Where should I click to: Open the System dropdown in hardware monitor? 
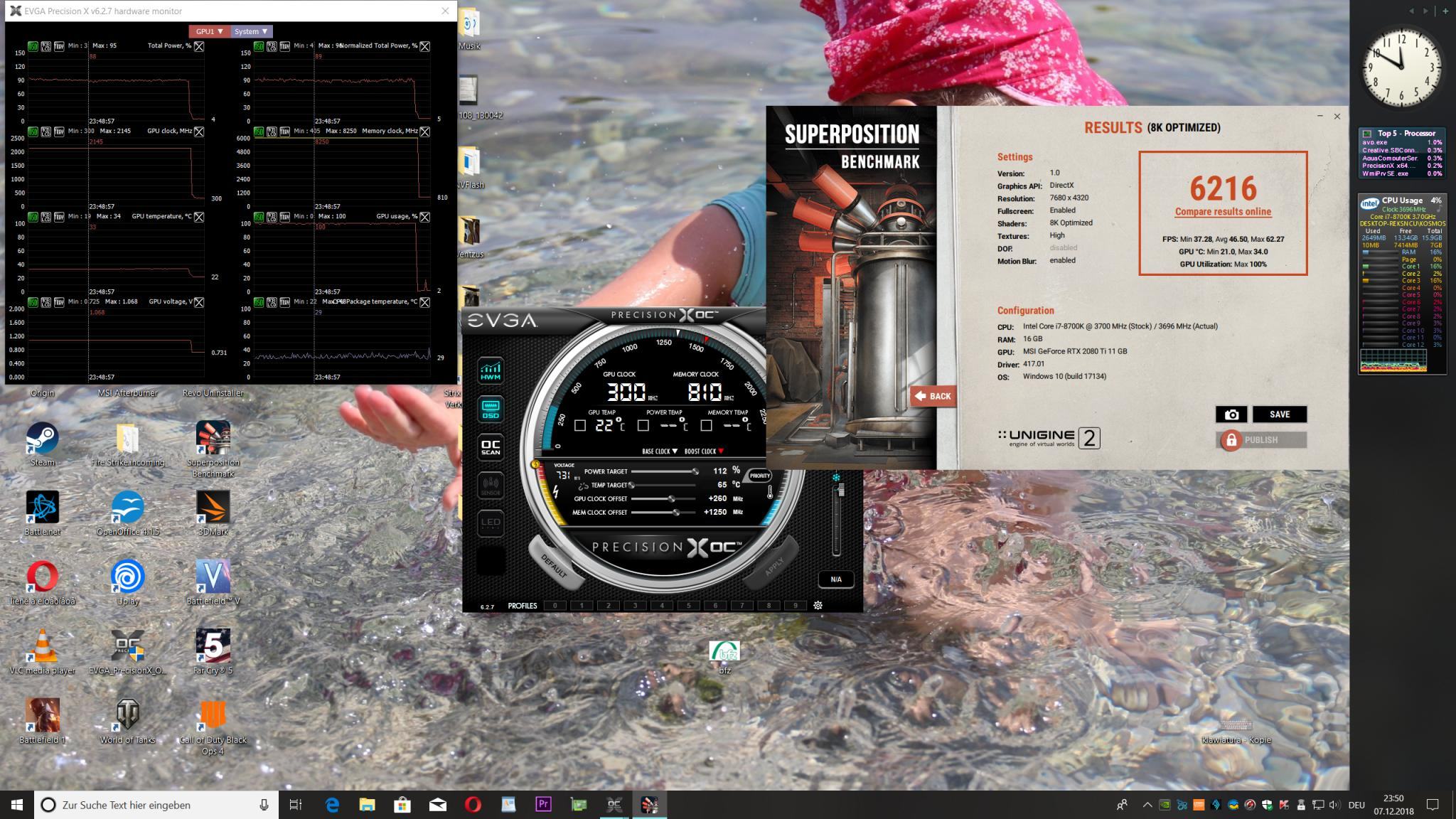251,31
